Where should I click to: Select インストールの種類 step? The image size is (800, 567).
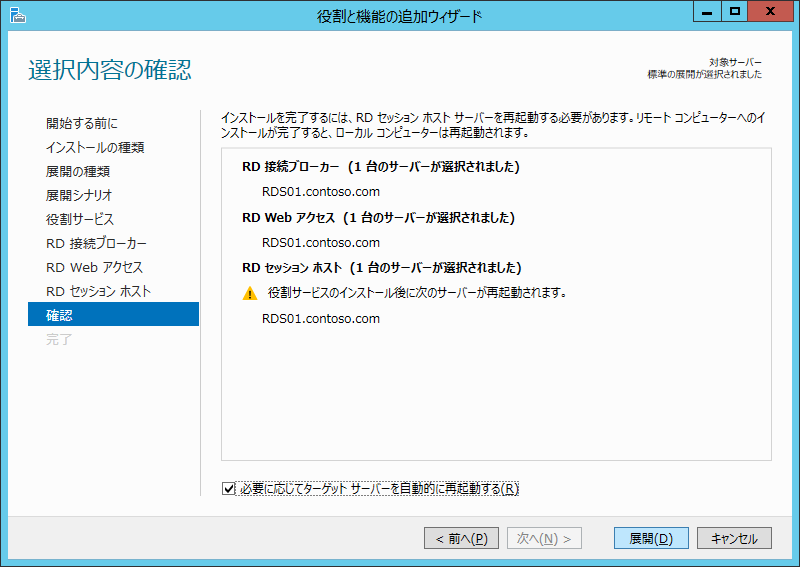click(95, 148)
